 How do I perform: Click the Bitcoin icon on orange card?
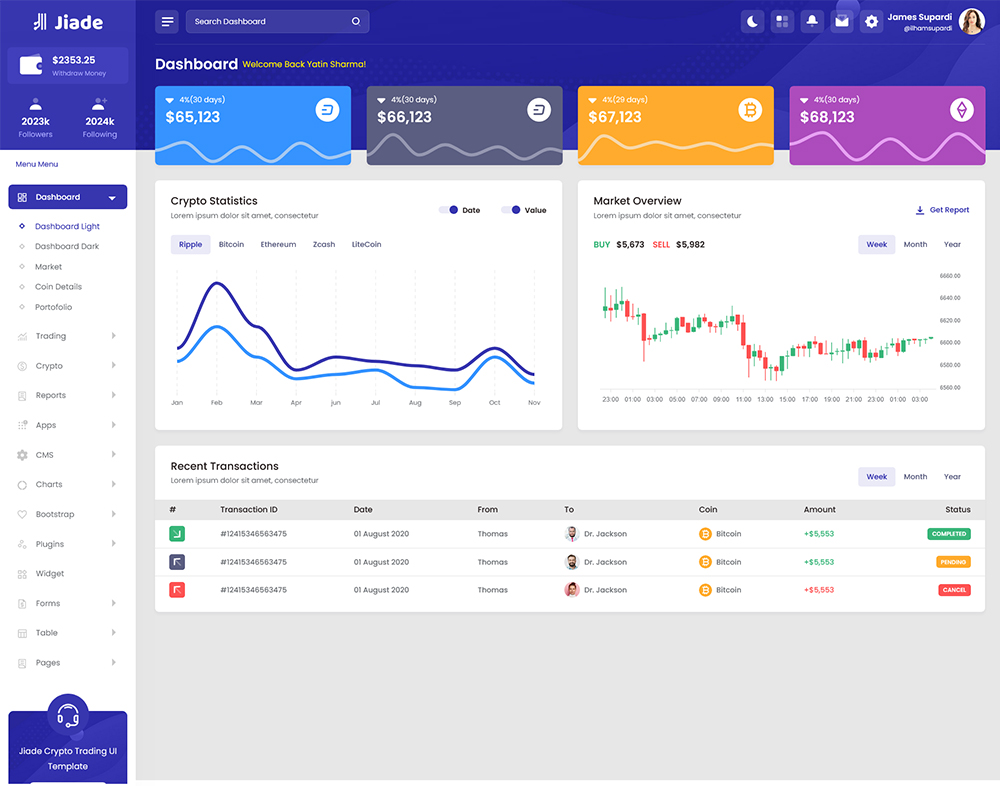click(x=750, y=110)
